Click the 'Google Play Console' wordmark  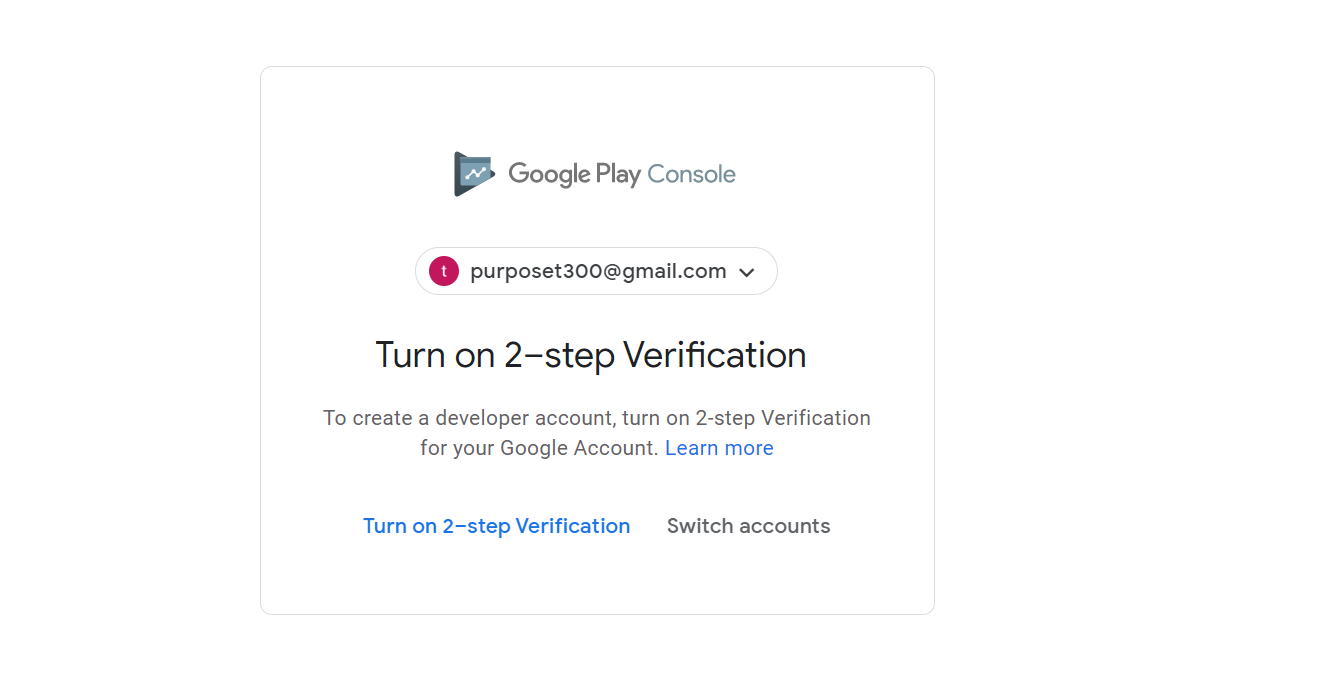point(622,174)
